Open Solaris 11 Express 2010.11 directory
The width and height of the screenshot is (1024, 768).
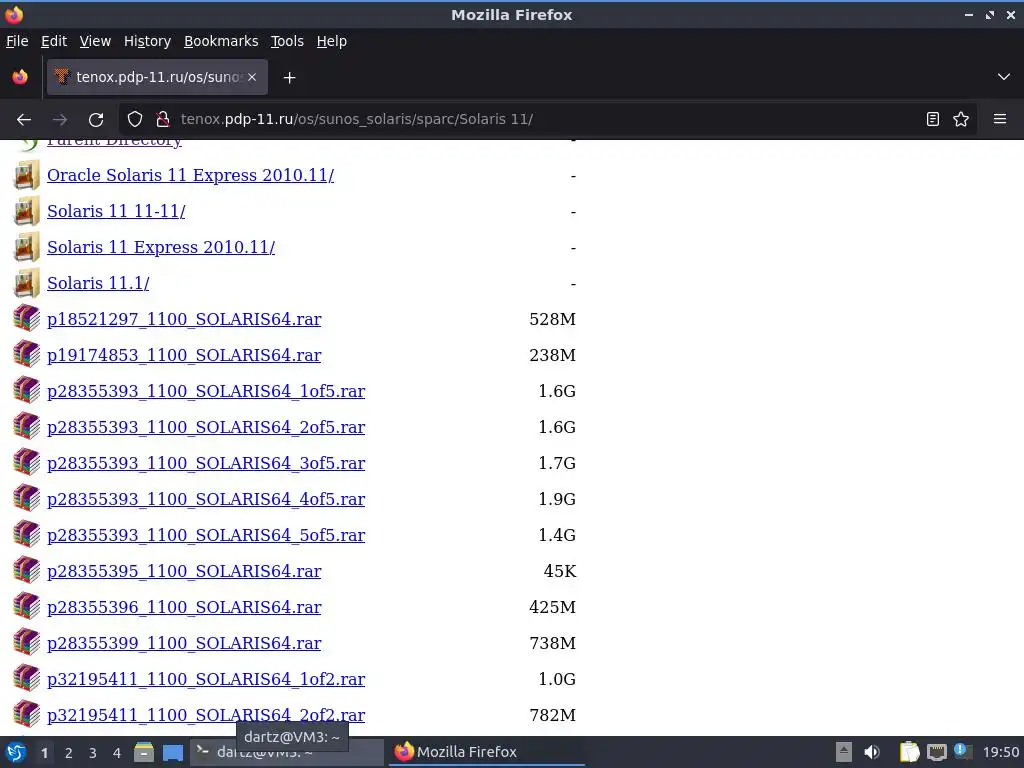click(161, 248)
